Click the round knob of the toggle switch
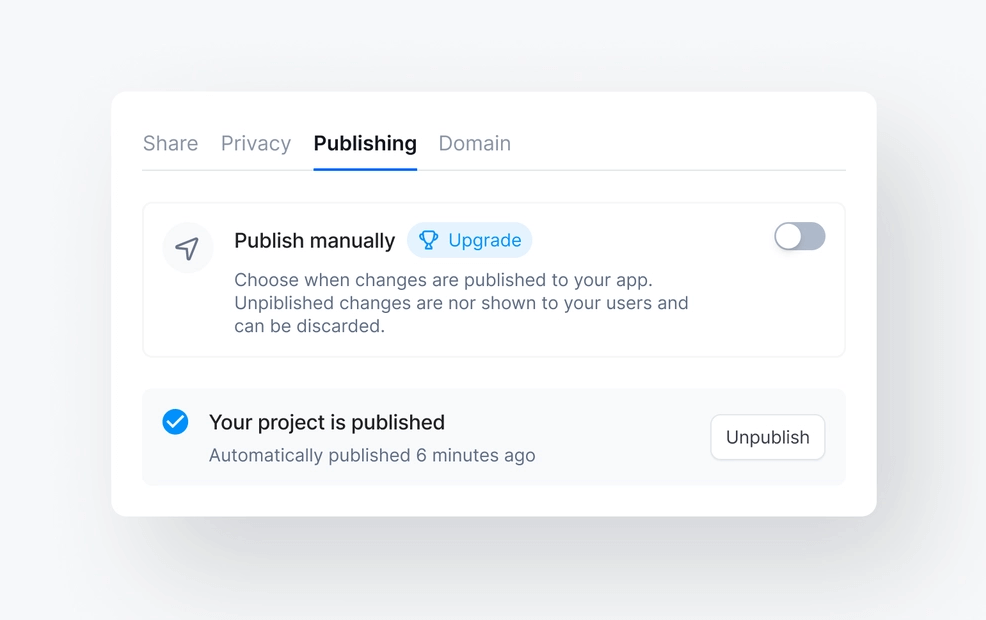Screen dimensions: 986x620 tap(789, 237)
